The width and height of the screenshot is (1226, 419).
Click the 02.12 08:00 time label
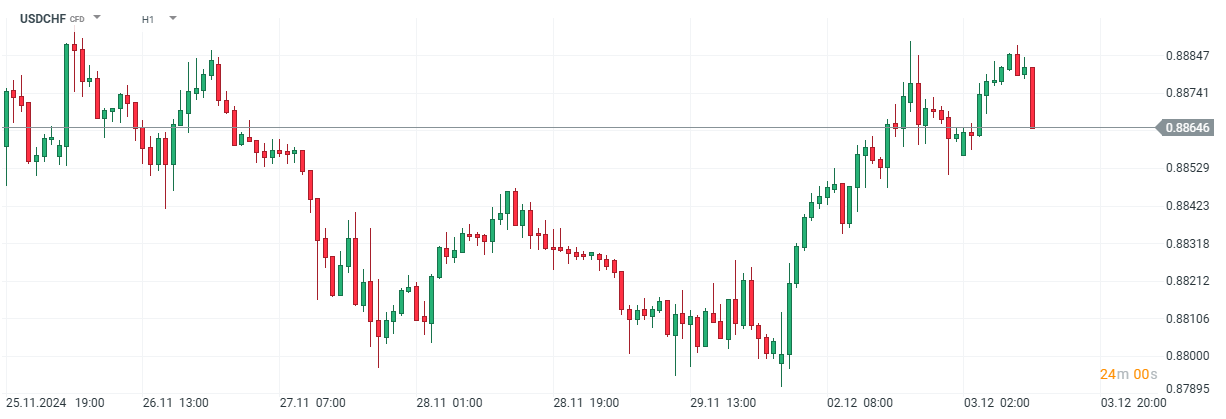pos(861,403)
